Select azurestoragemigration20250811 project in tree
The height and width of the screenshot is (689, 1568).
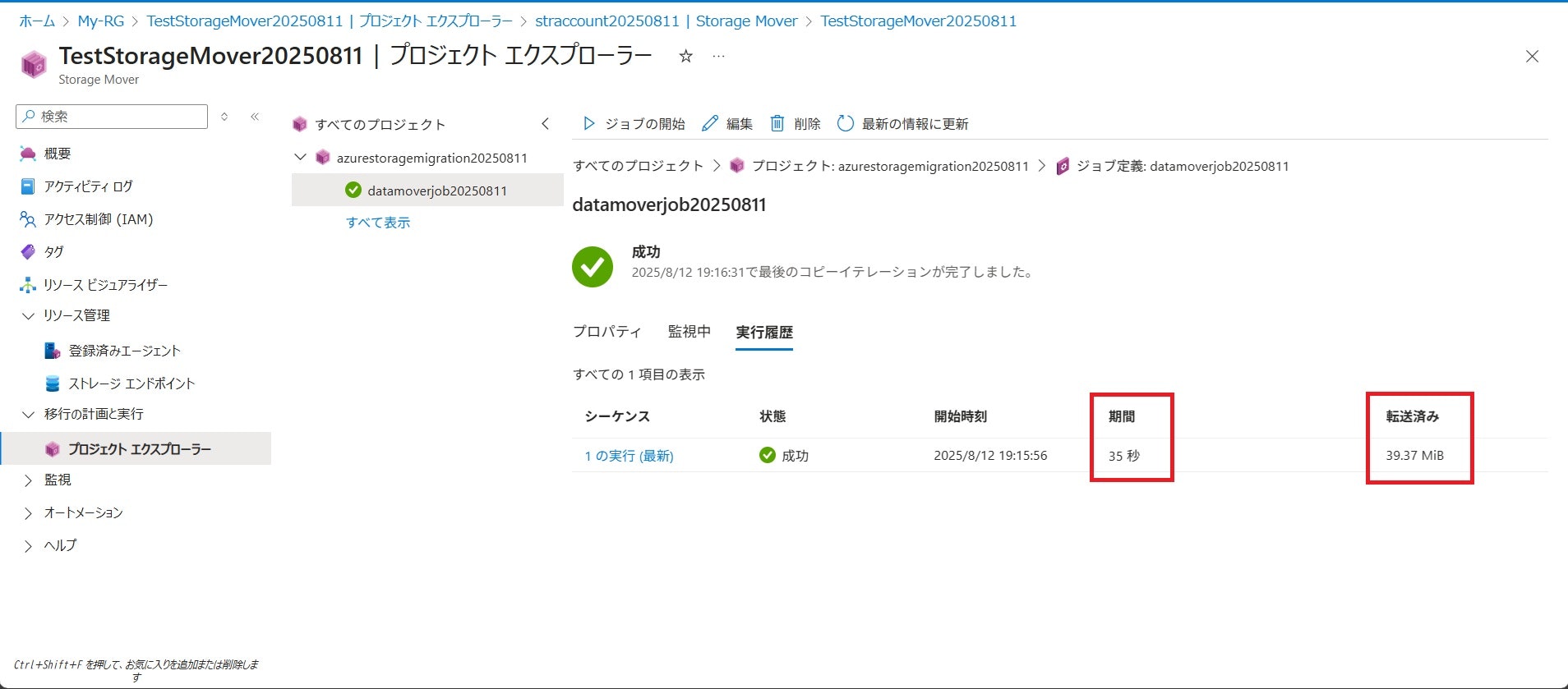(431, 158)
